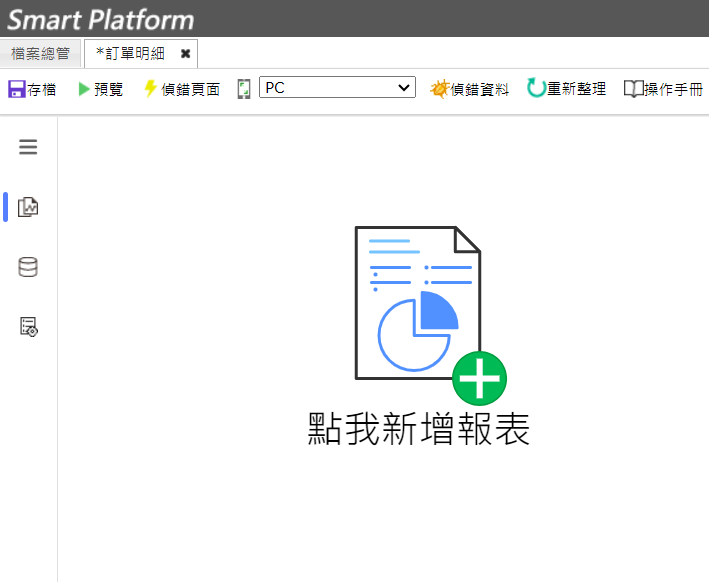Screen dimensions: 709x582
Task: Click the 重新整理 refresh button
Action: (566, 89)
